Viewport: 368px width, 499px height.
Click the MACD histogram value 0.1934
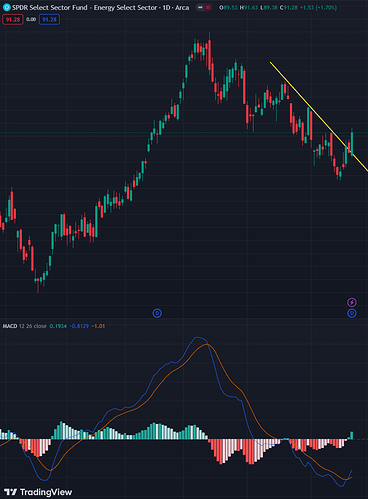pos(58,326)
